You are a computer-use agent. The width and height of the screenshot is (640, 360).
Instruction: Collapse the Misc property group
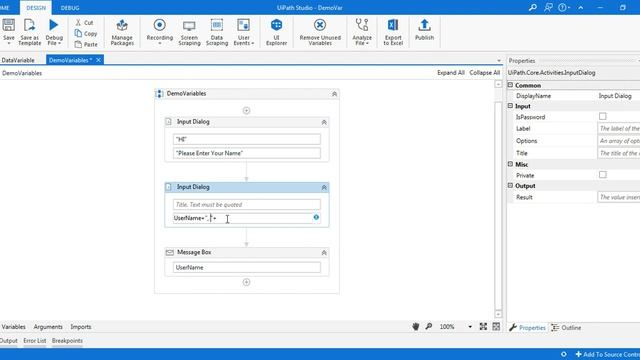coord(510,164)
